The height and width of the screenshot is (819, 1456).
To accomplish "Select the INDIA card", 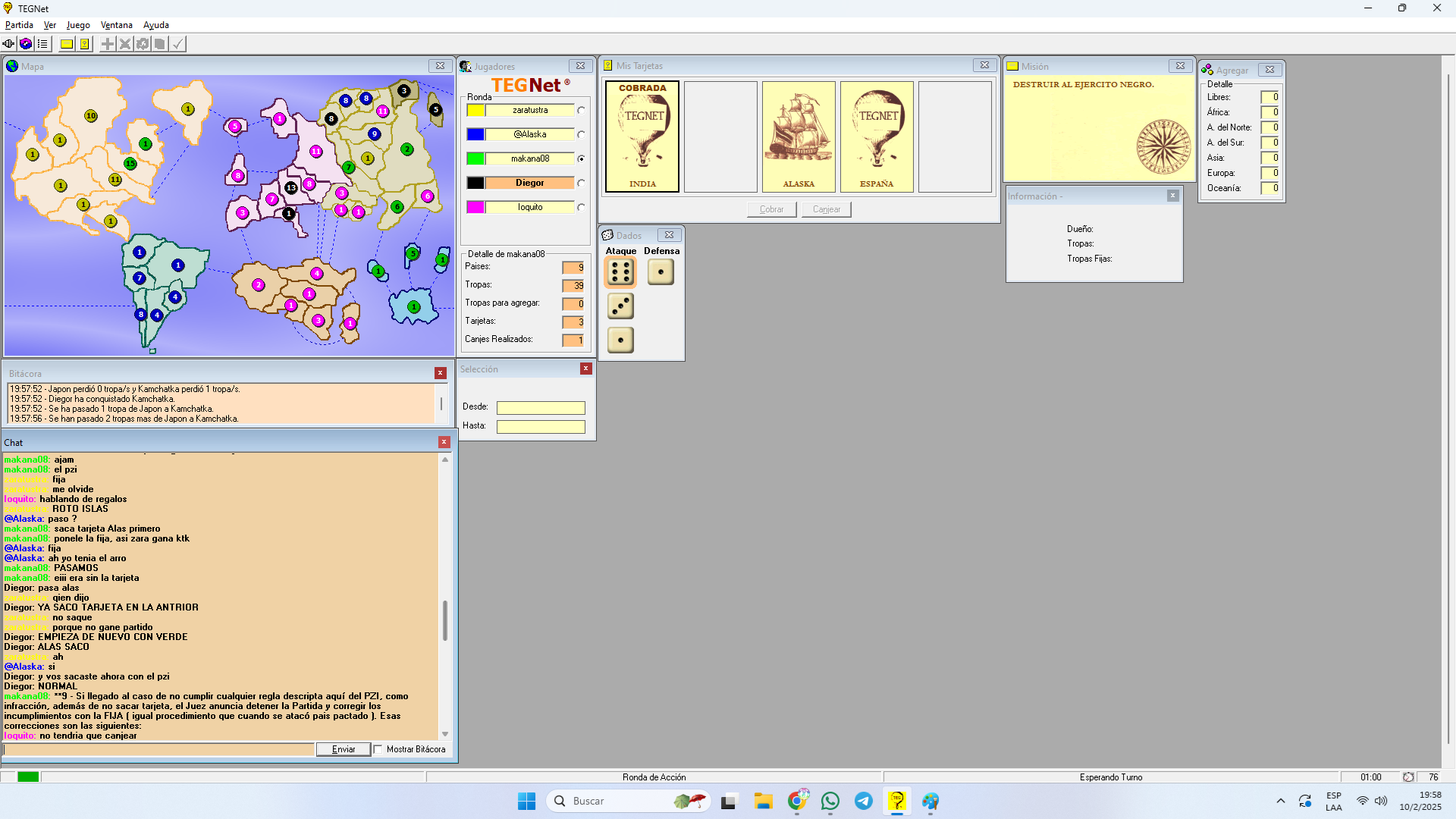I will 642,136.
